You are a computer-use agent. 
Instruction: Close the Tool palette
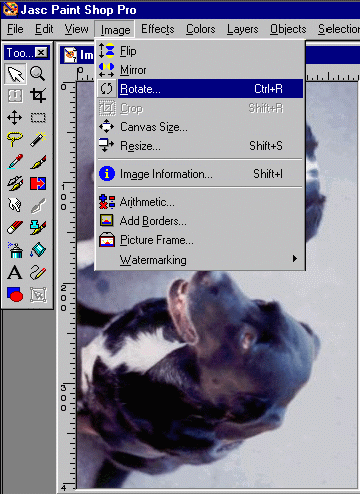[41, 52]
